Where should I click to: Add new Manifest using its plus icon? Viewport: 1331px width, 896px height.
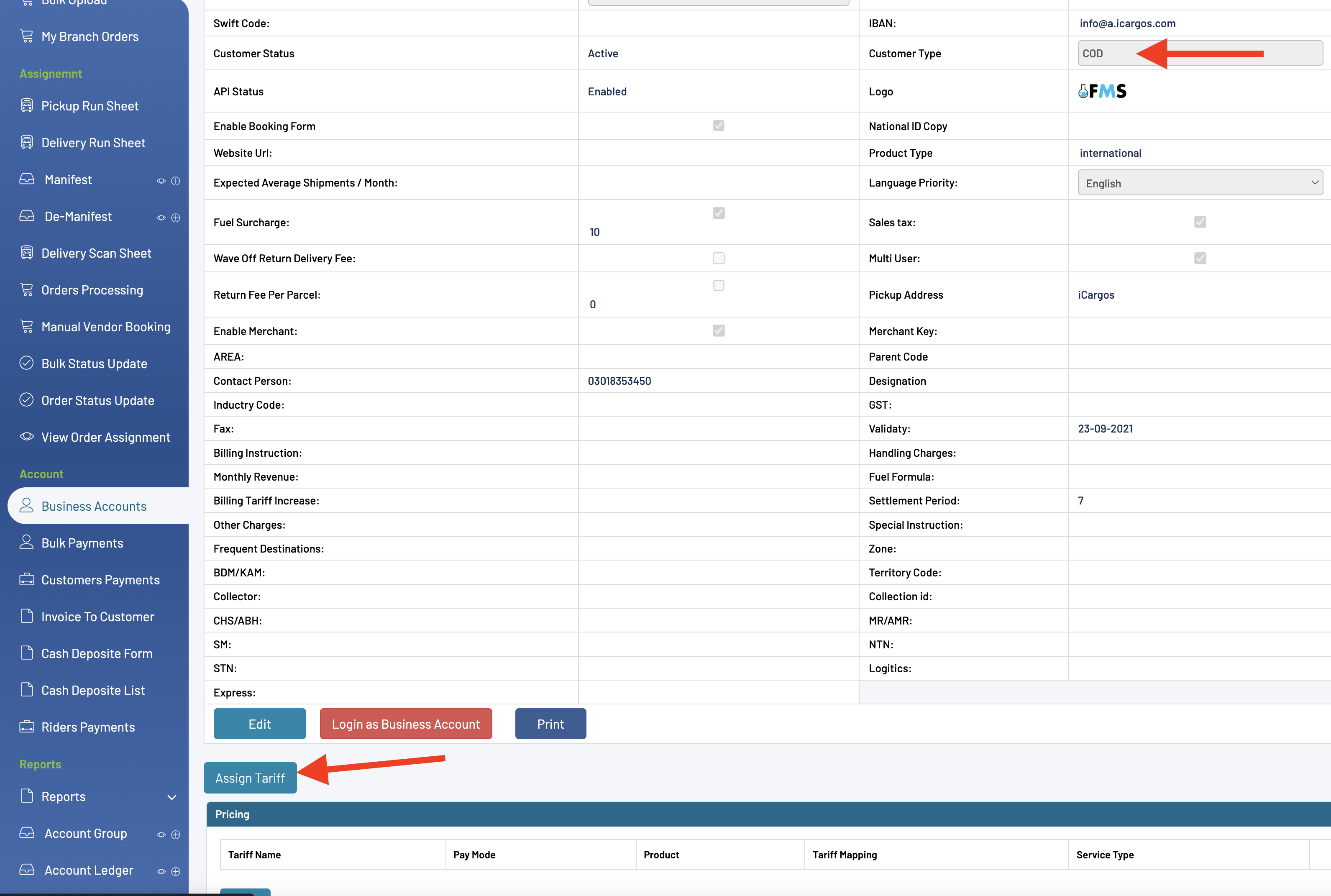(176, 181)
